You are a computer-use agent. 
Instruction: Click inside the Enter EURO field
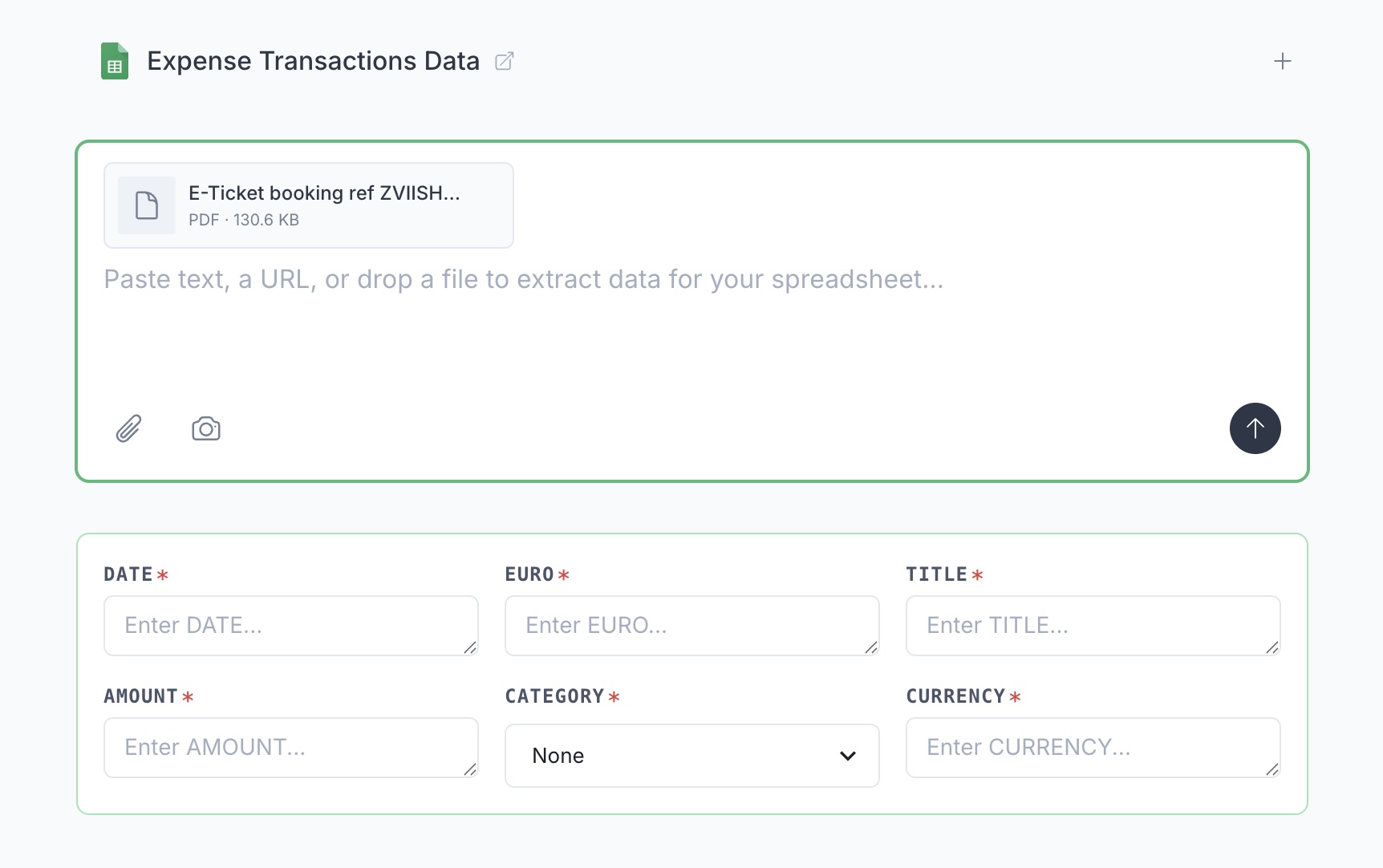[691, 626]
